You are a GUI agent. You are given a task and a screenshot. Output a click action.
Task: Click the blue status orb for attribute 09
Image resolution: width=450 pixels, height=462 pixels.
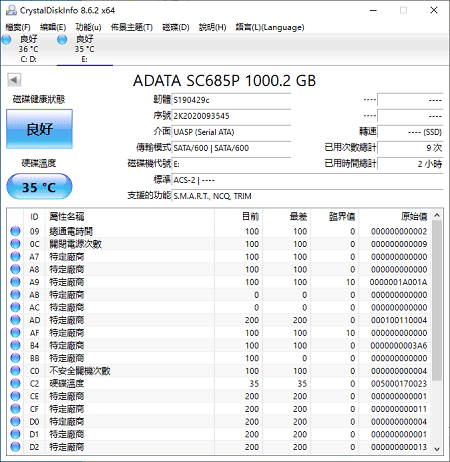(x=15, y=231)
